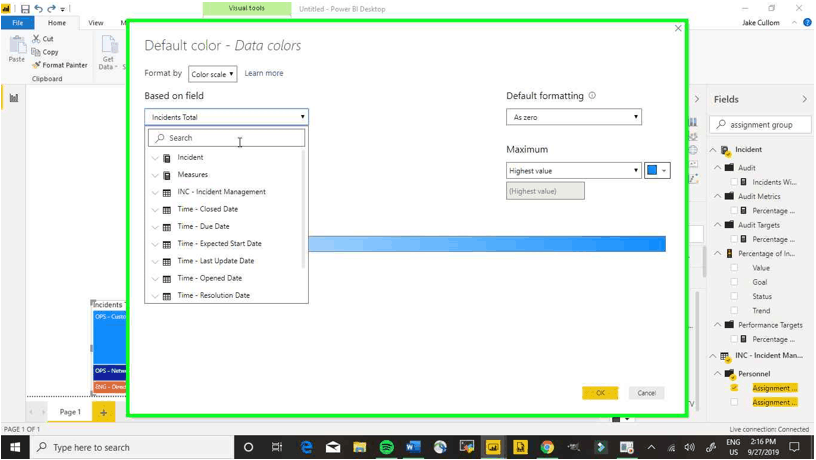Expand Time - Closed Date table
This screenshot has height=460, width=816.
155,209
